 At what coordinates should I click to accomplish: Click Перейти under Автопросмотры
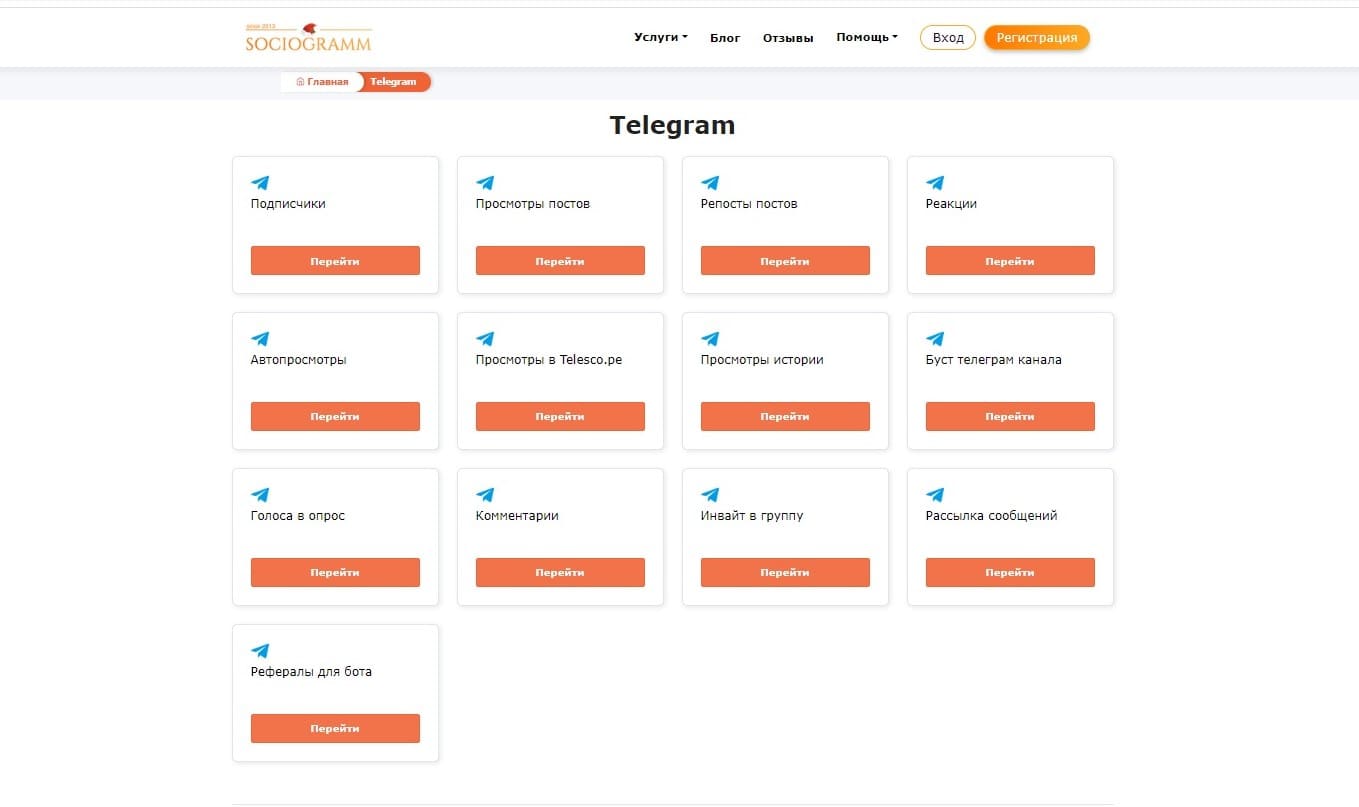click(335, 417)
